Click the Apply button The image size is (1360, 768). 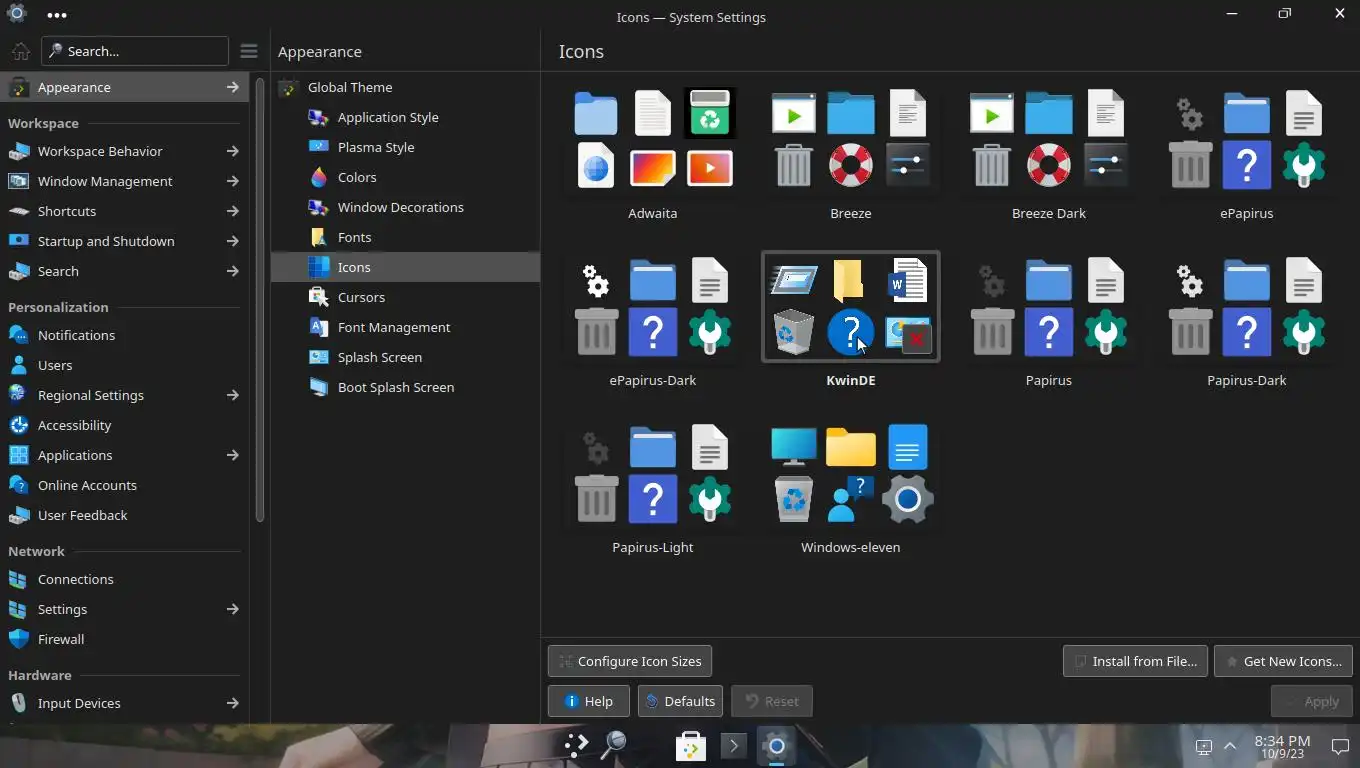(x=1311, y=701)
